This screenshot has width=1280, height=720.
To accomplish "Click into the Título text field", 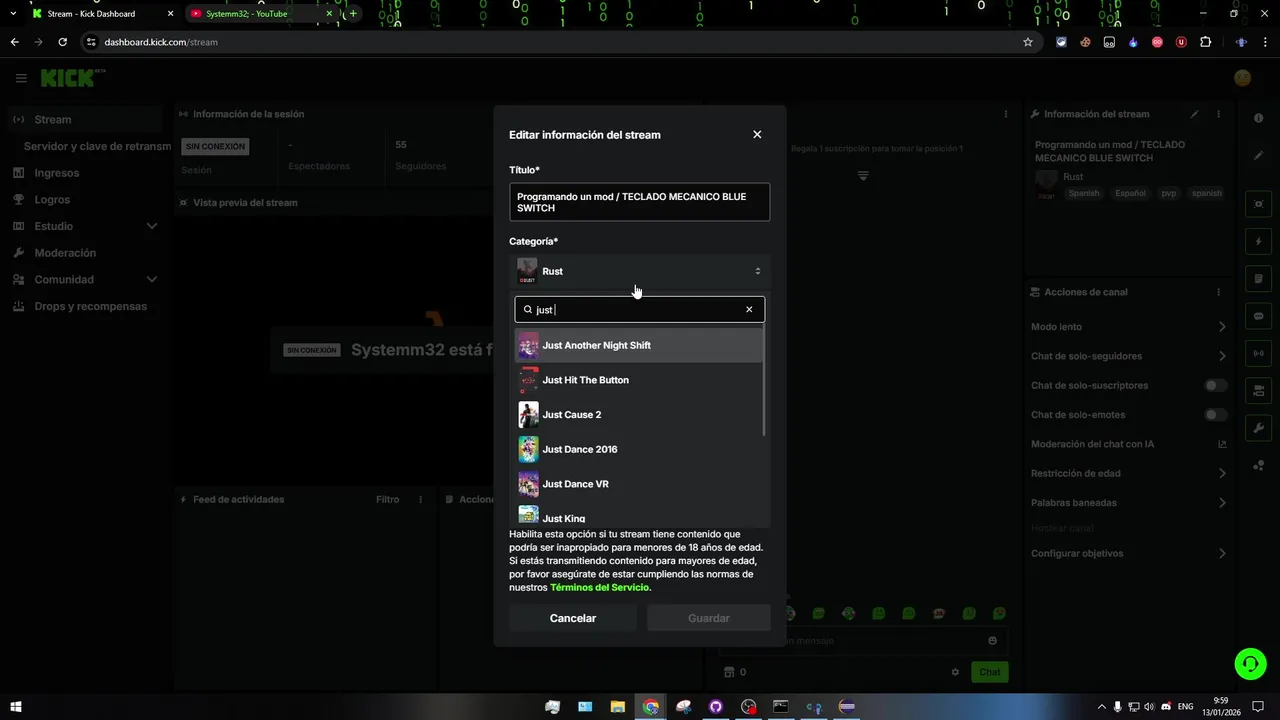I will point(639,202).
